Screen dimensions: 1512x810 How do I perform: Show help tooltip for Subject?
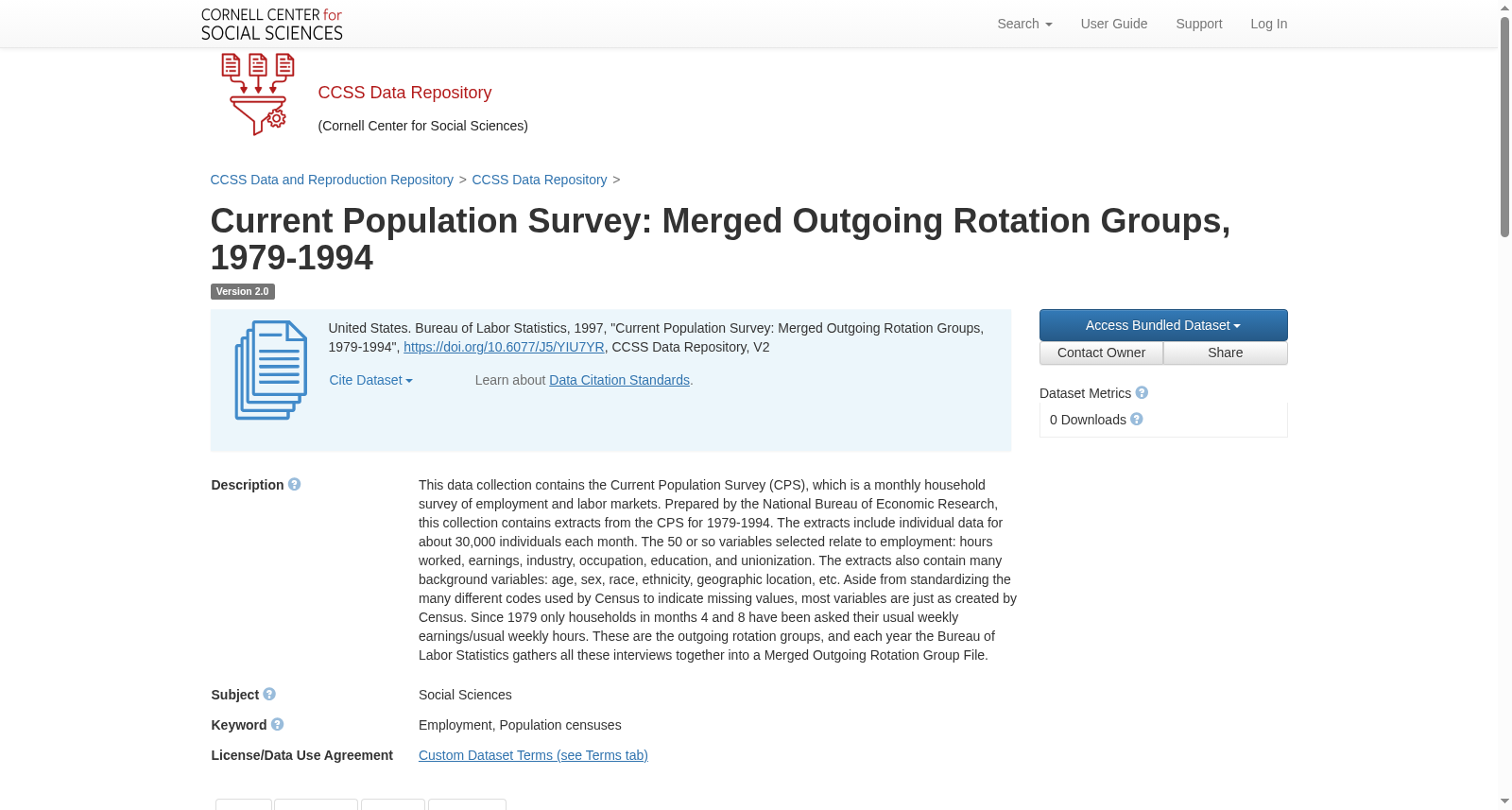(269, 694)
